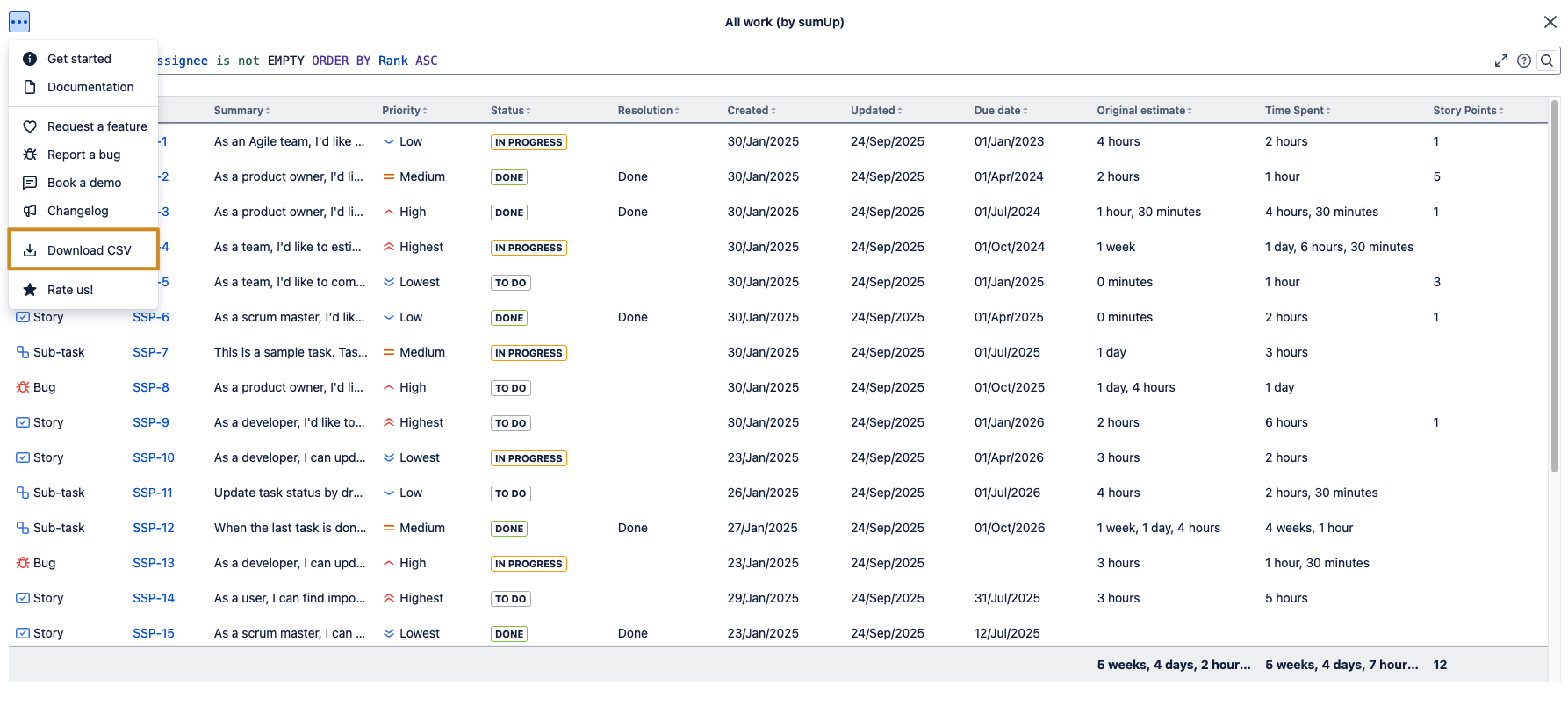
Task: Click Rate us! in the menu
Action: point(70,290)
